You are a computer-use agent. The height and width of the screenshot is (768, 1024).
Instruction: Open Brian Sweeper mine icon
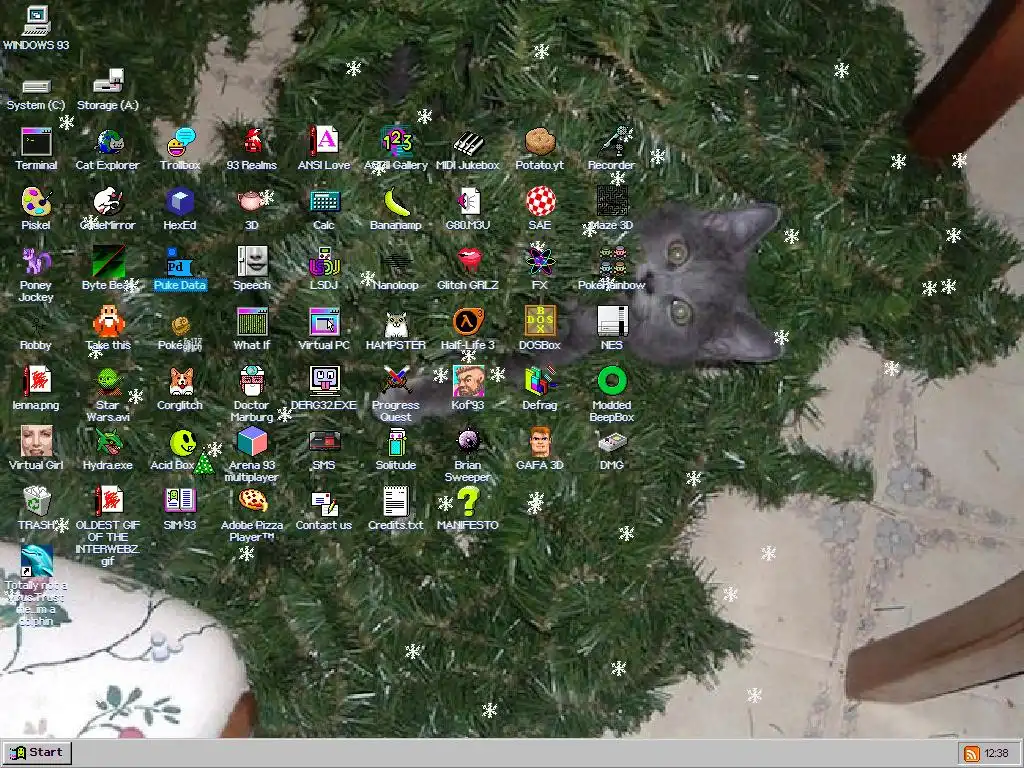pos(468,441)
